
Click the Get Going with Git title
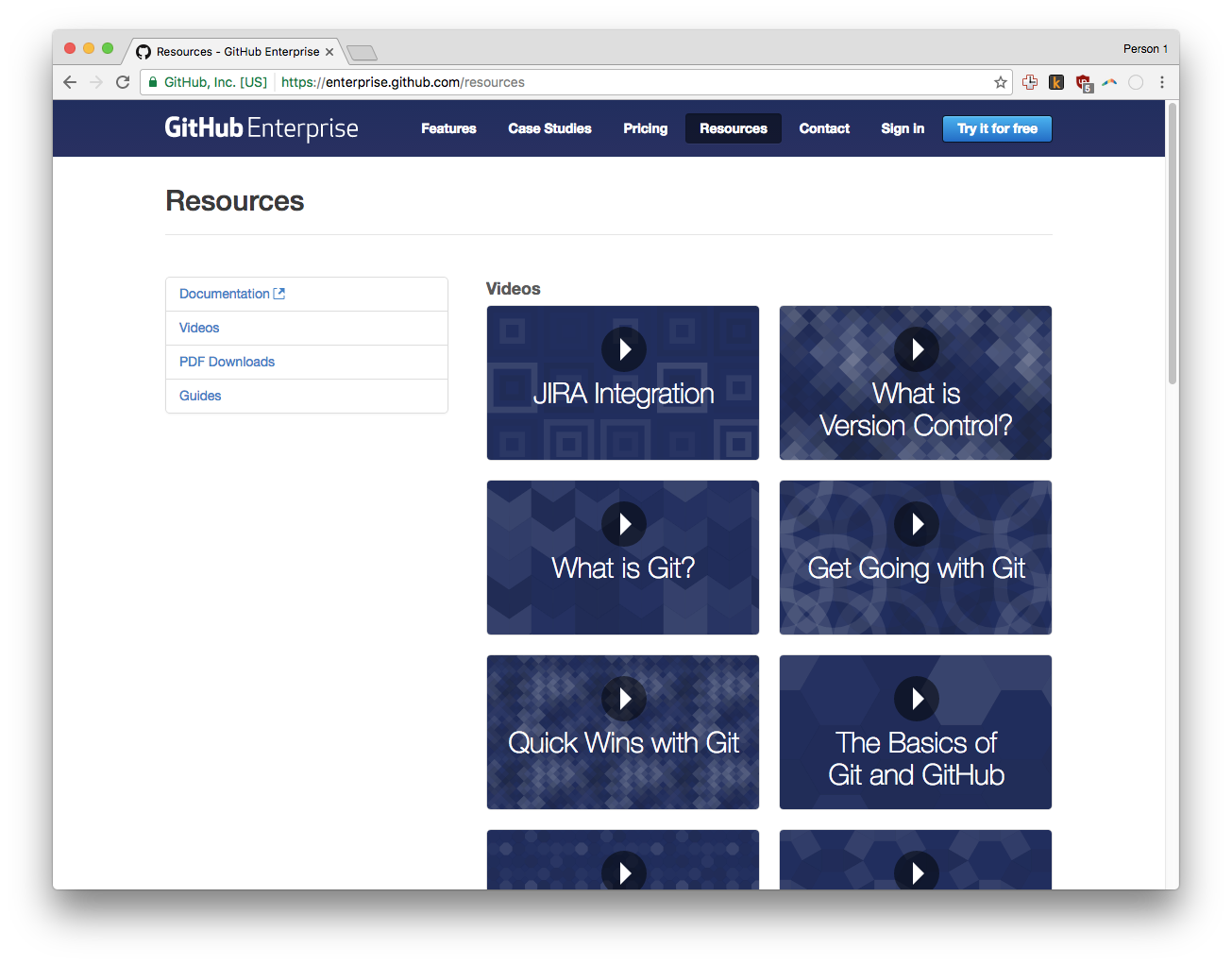[x=917, y=568]
